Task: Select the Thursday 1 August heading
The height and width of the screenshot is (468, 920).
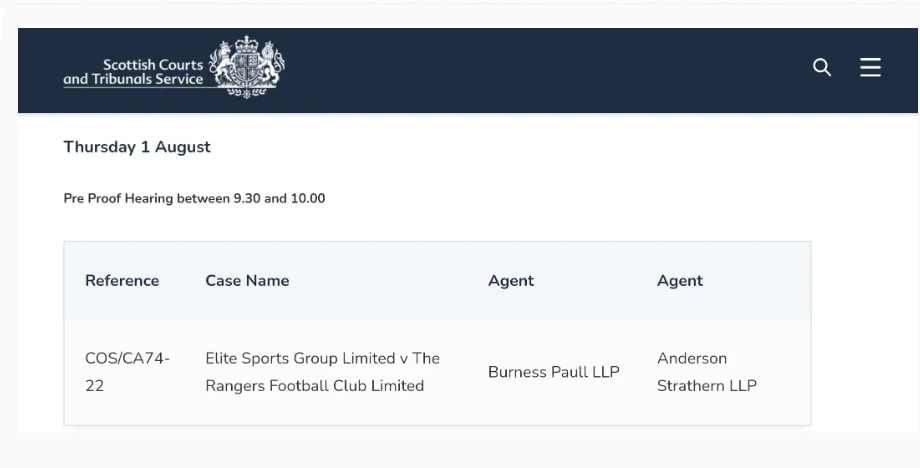Action: click(x=137, y=147)
